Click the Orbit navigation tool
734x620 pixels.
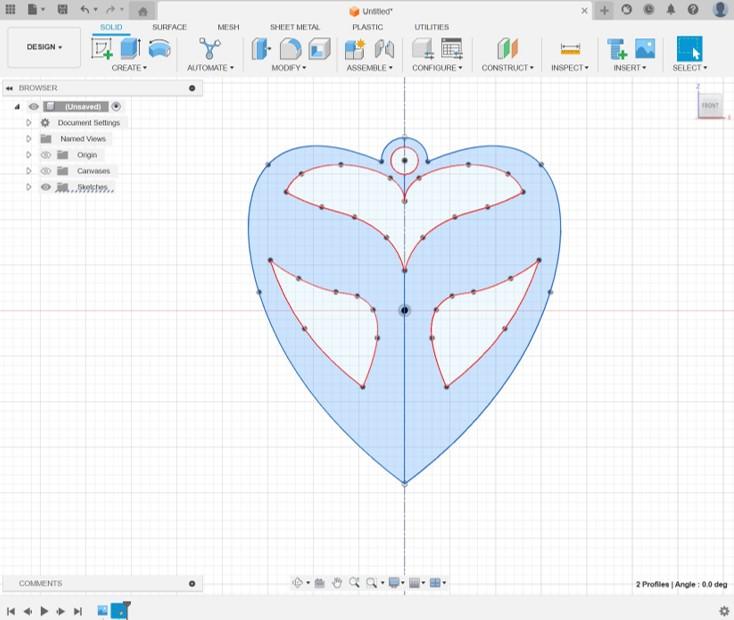297,583
